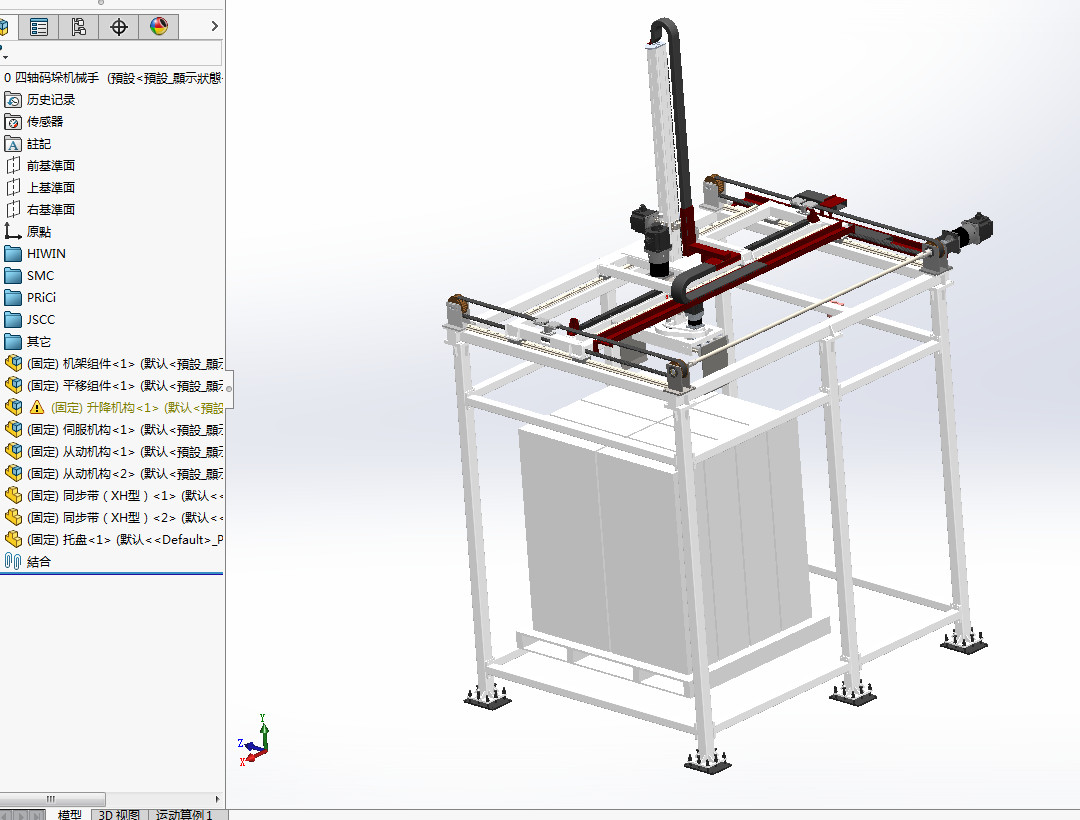Open the ConfigurationManager tab icon

click(79, 27)
